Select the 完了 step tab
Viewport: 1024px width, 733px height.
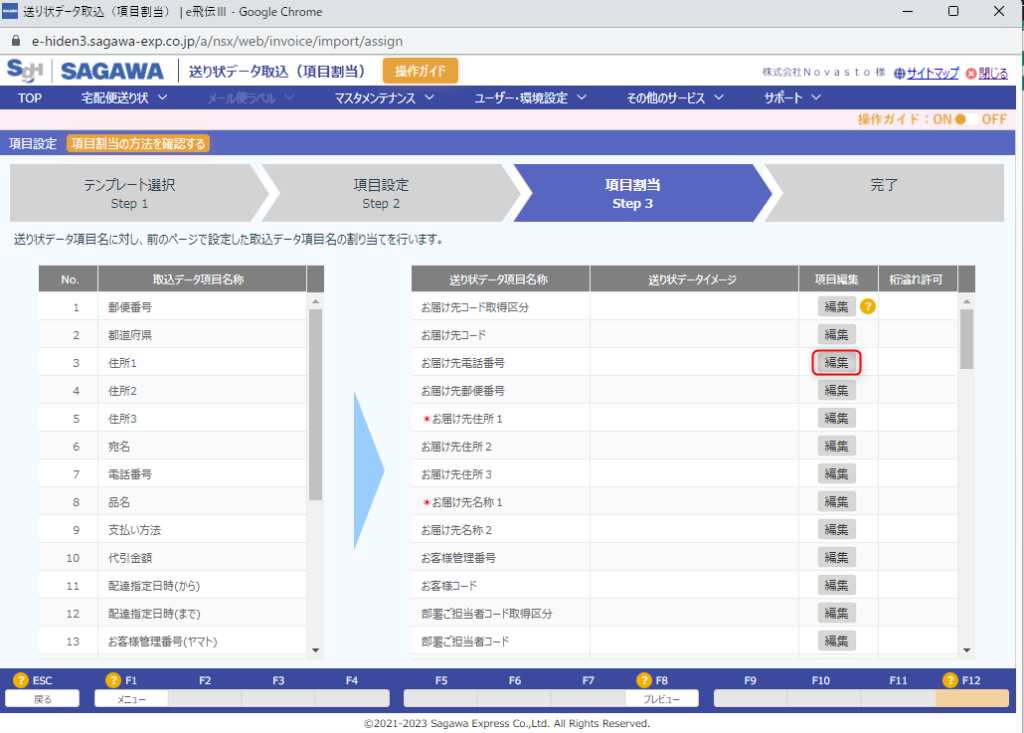(x=884, y=193)
